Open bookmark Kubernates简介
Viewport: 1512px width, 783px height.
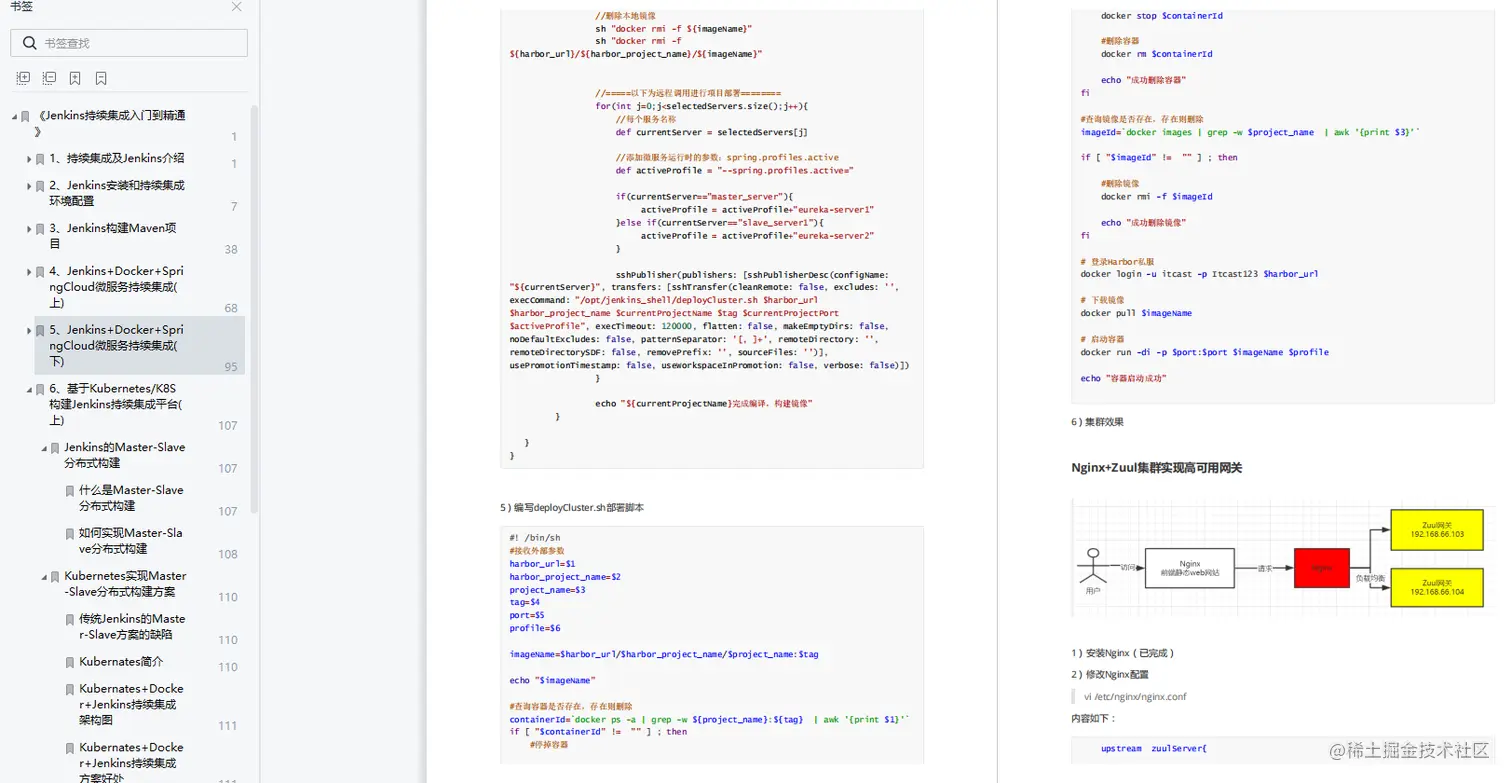(x=121, y=662)
